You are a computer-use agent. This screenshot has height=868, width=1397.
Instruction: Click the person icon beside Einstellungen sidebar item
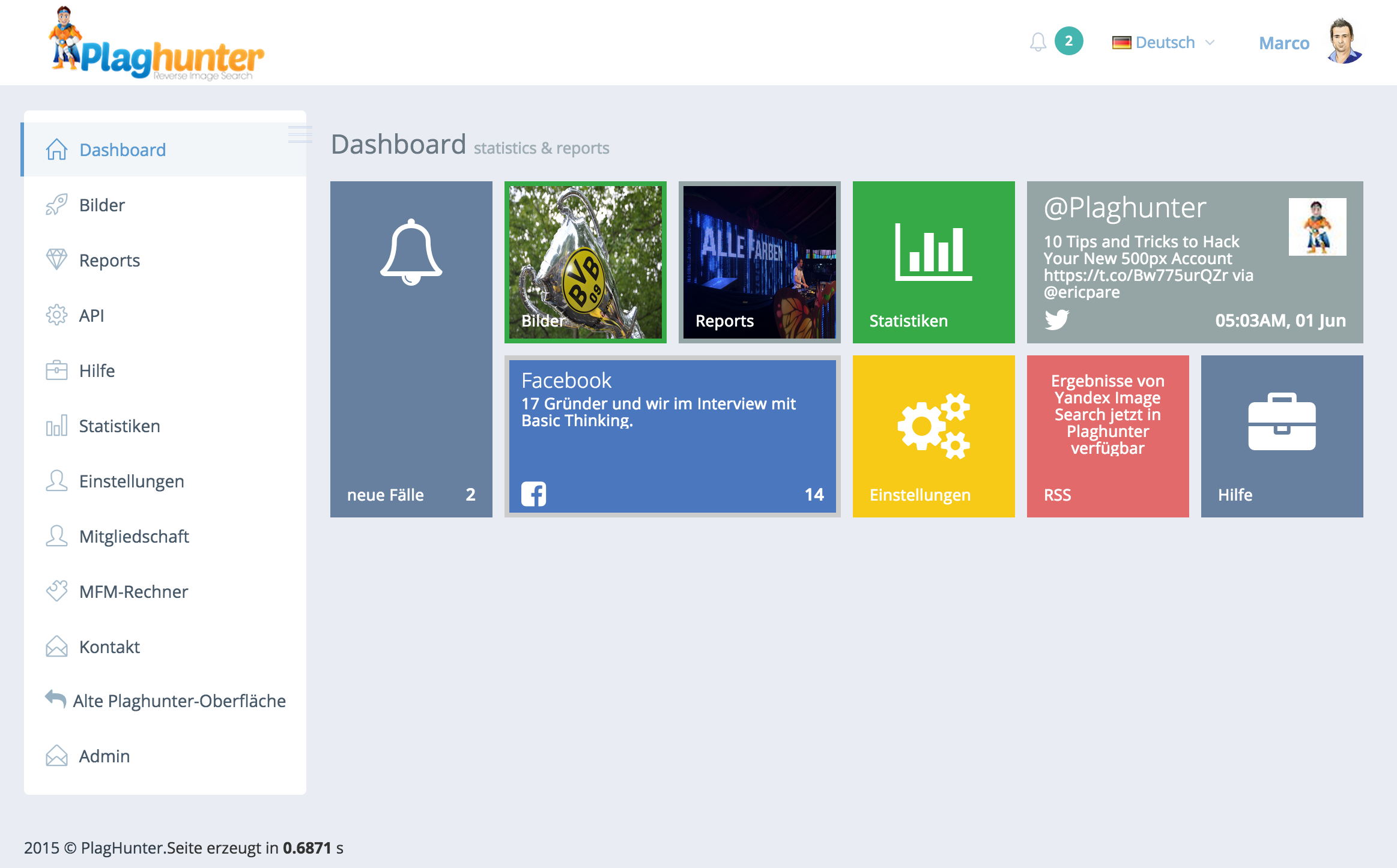(x=56, y=481)
